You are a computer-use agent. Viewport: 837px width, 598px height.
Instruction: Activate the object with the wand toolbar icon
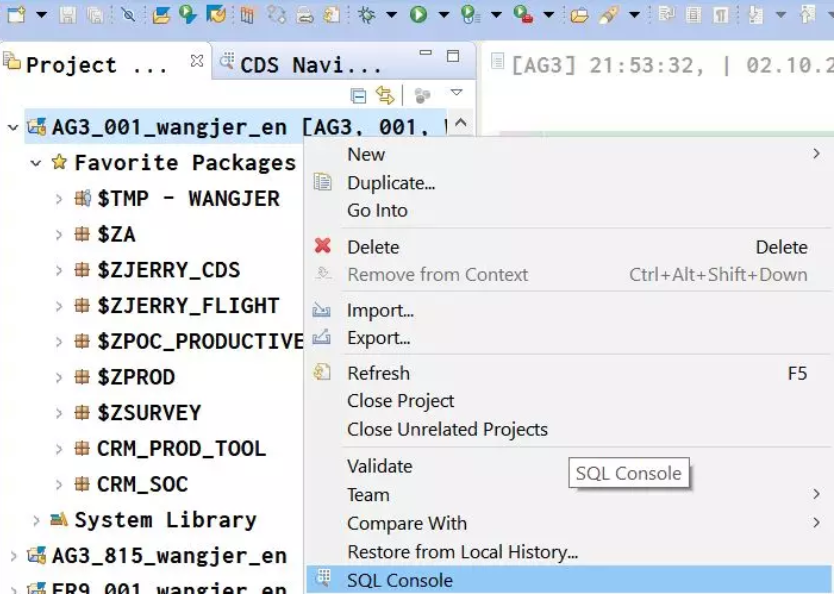coord(606,13)
